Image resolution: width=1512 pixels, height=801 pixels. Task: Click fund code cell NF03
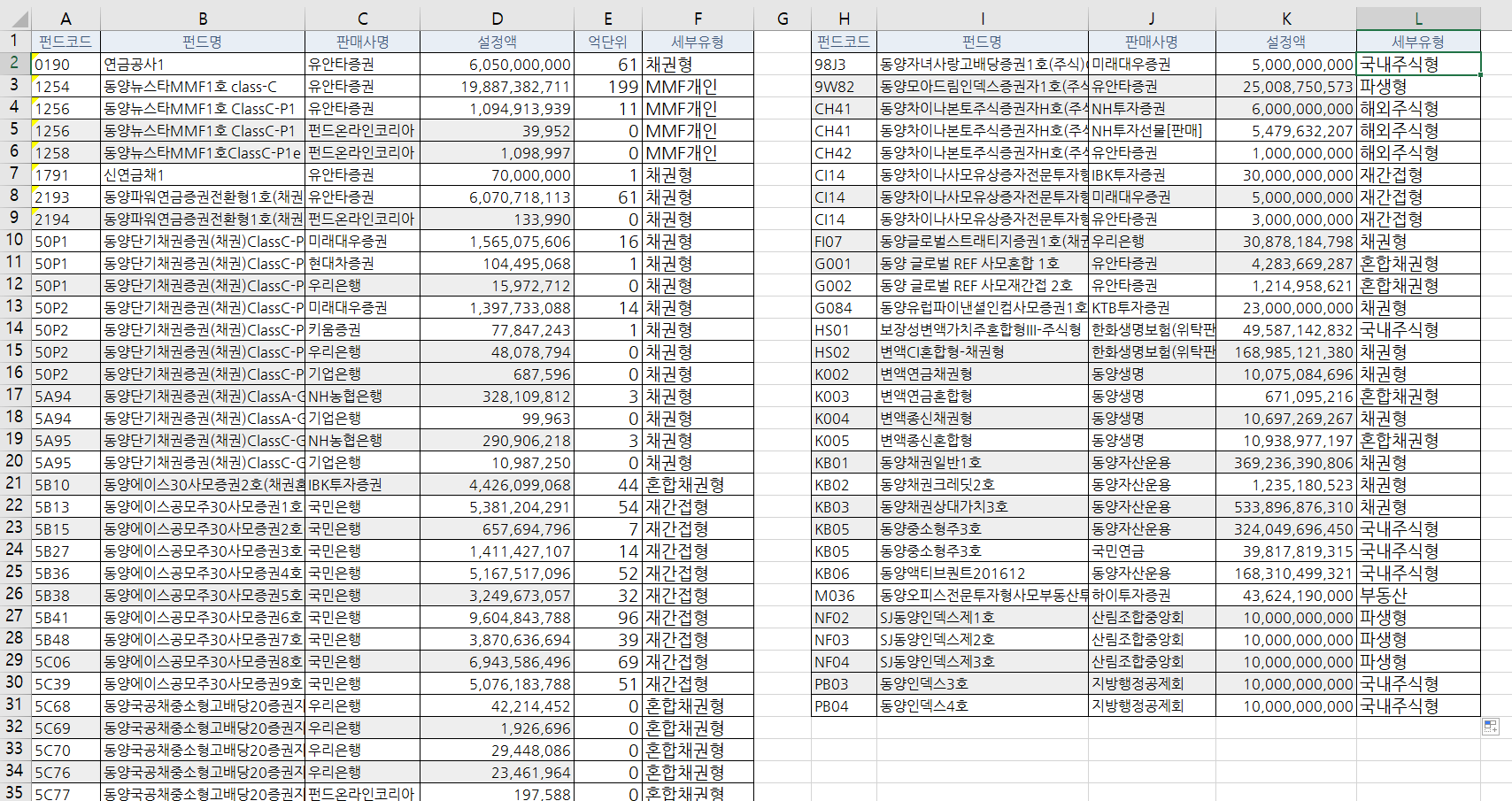pos(845,639)
